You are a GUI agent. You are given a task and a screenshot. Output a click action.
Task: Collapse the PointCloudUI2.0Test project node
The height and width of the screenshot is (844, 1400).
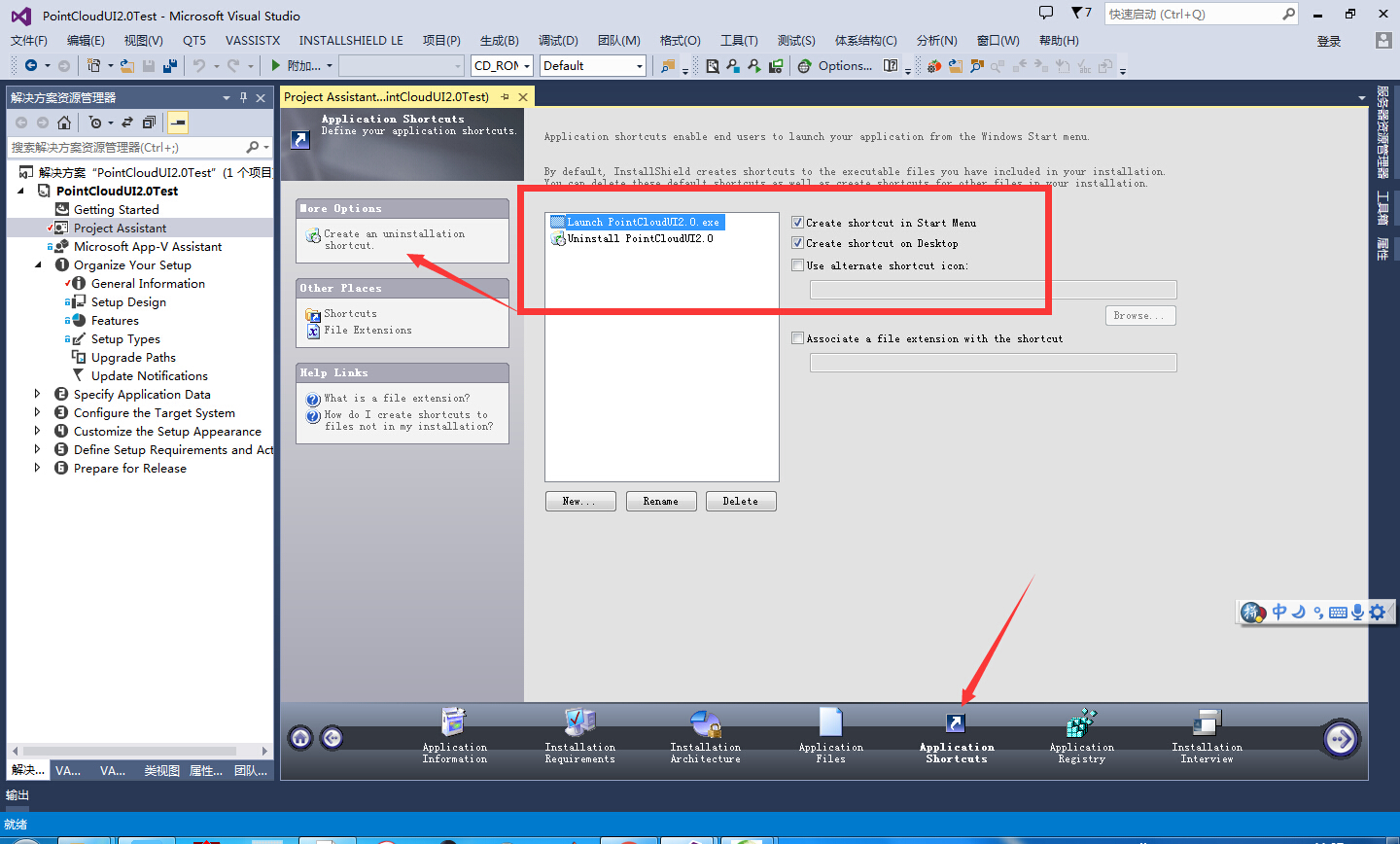[20, 191]
